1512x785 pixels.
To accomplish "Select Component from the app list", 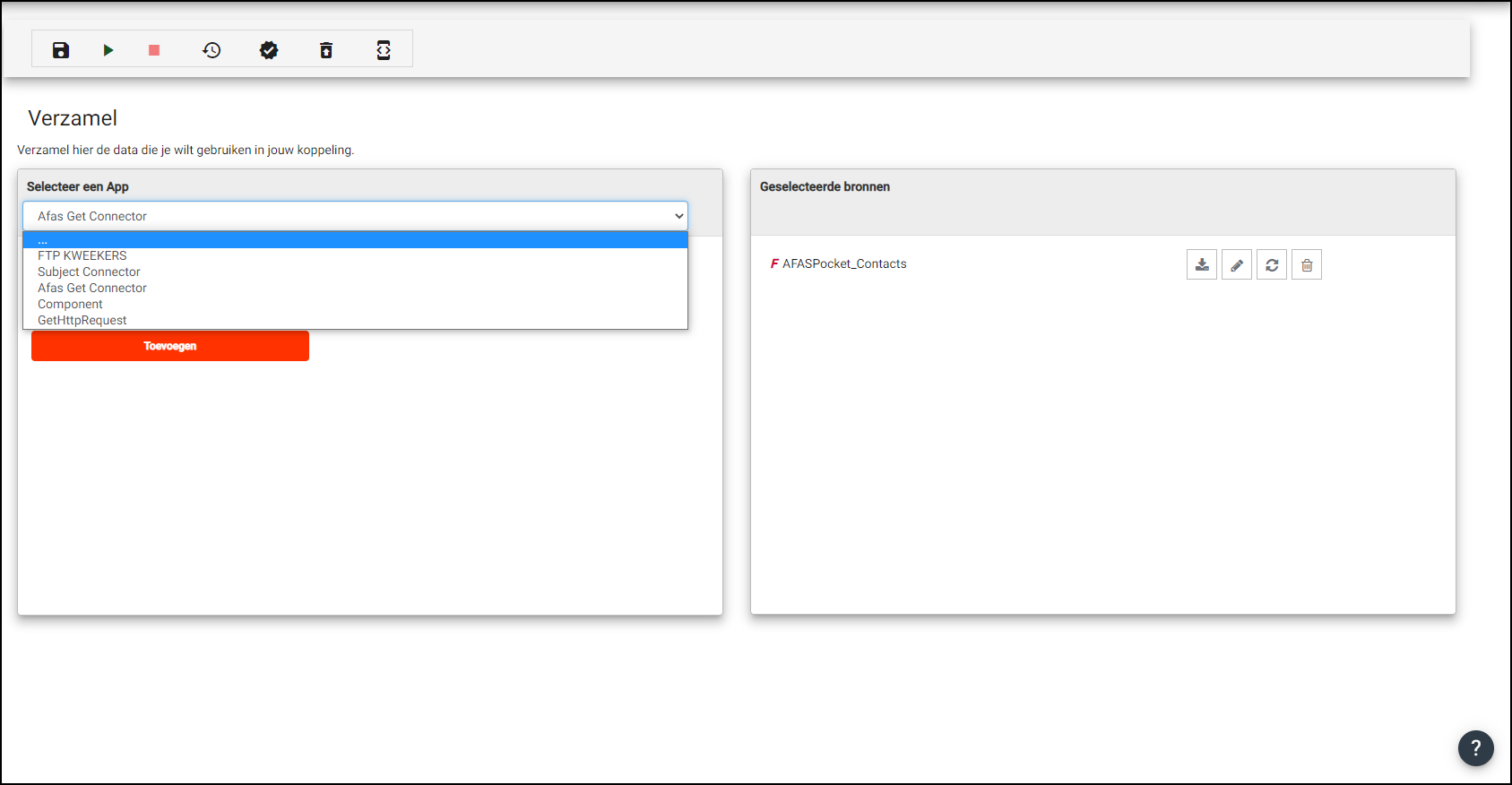I will point(70,304).
